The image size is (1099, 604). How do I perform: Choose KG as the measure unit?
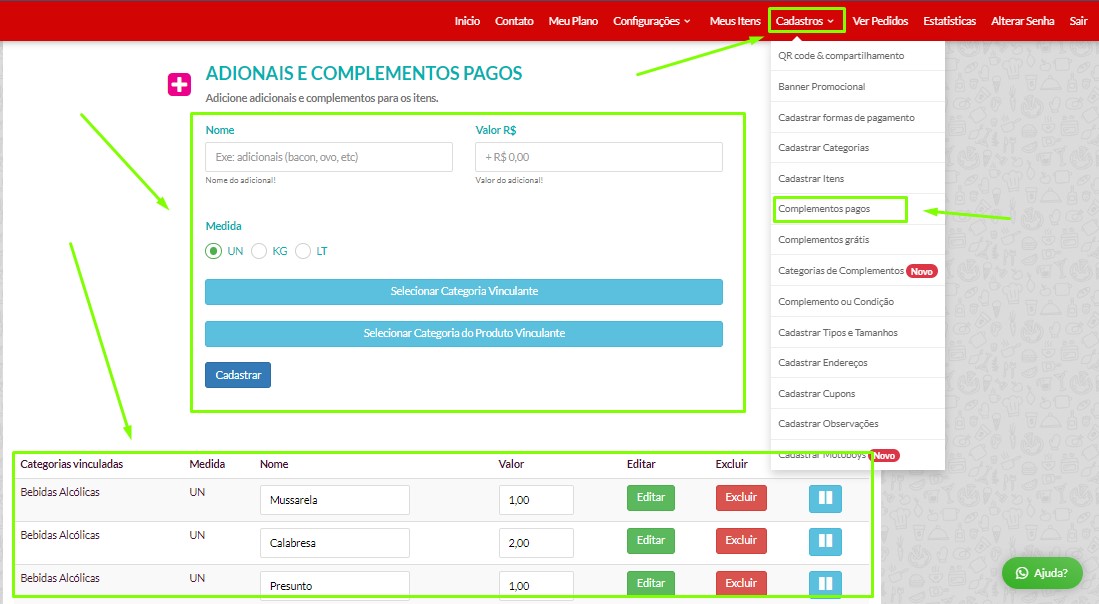pos(259,251)
